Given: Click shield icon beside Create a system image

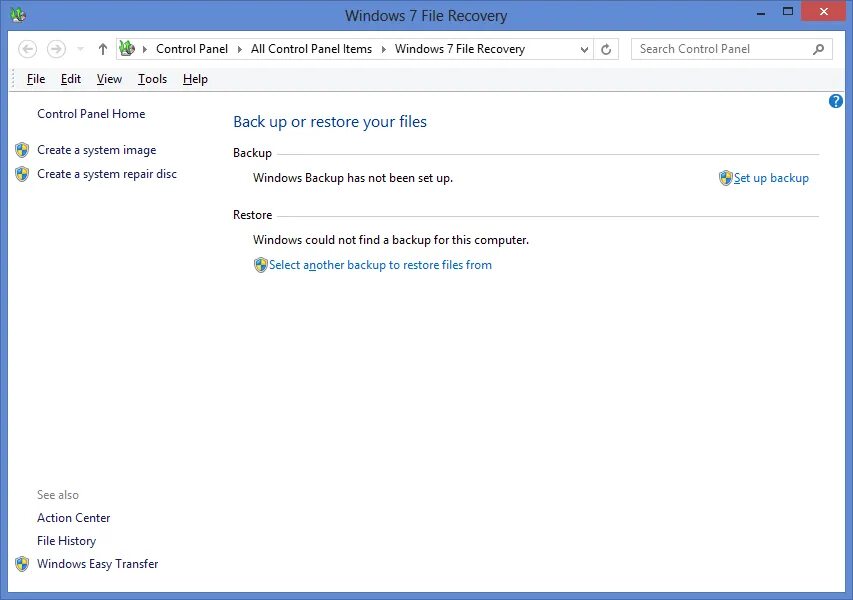Looking at the screenshot, I should 22,150.
